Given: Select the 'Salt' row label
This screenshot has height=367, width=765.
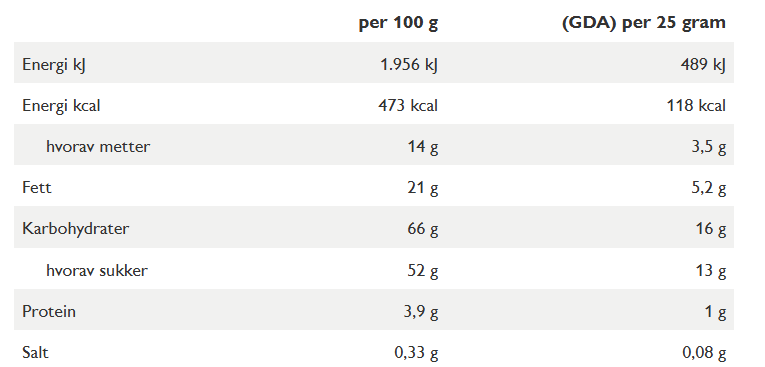Looking at the screenshot, I should click(35, 352).
